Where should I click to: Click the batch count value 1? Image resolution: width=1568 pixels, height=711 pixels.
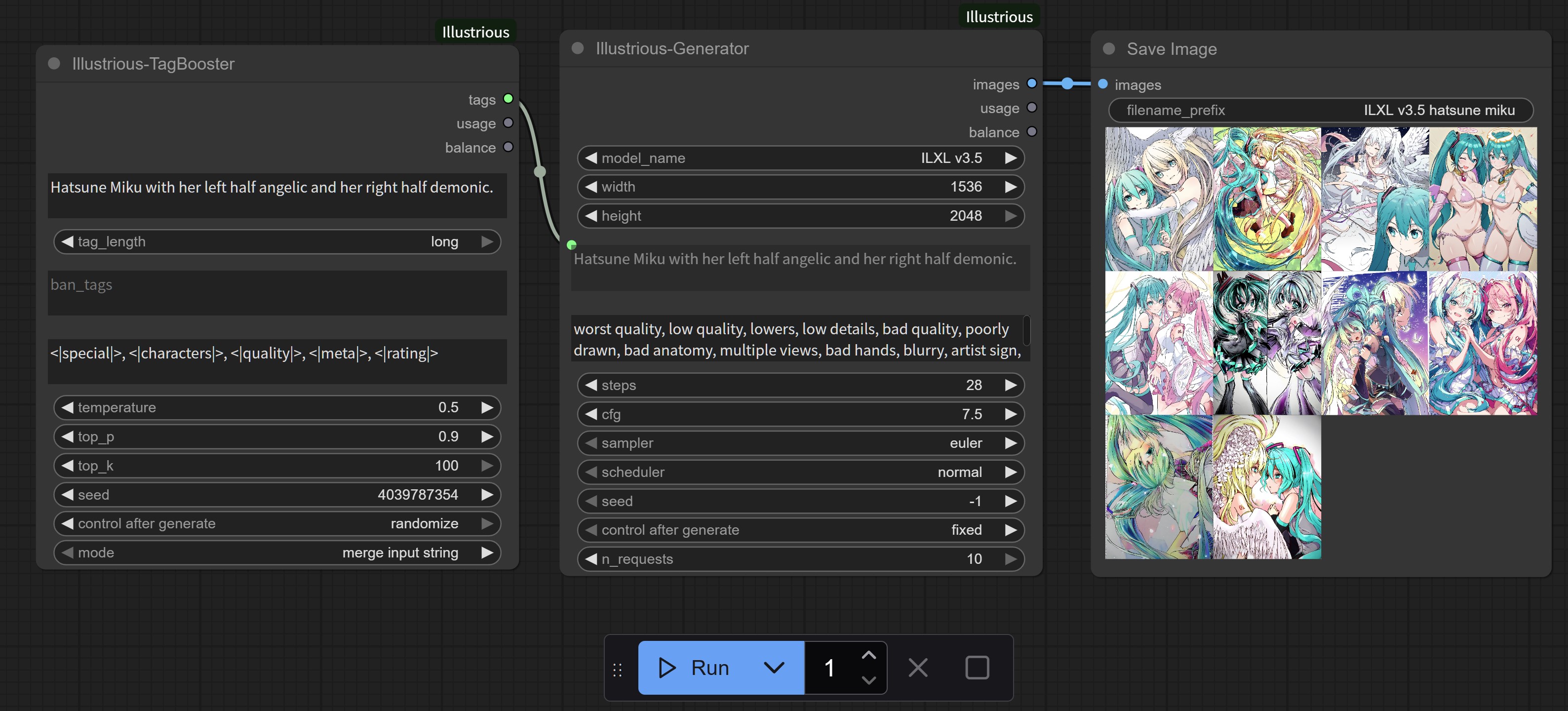(x=829, y=668)
